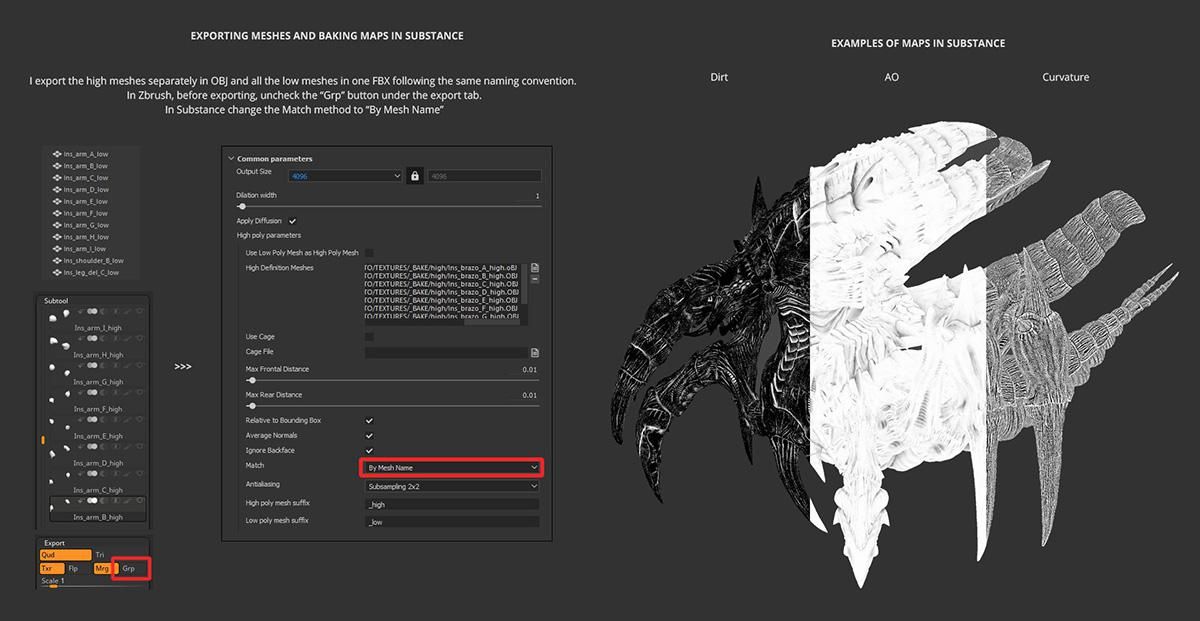Click the High poly mesh suffix field
This screenshot has height=621, width=1200.
pos(452,506)
